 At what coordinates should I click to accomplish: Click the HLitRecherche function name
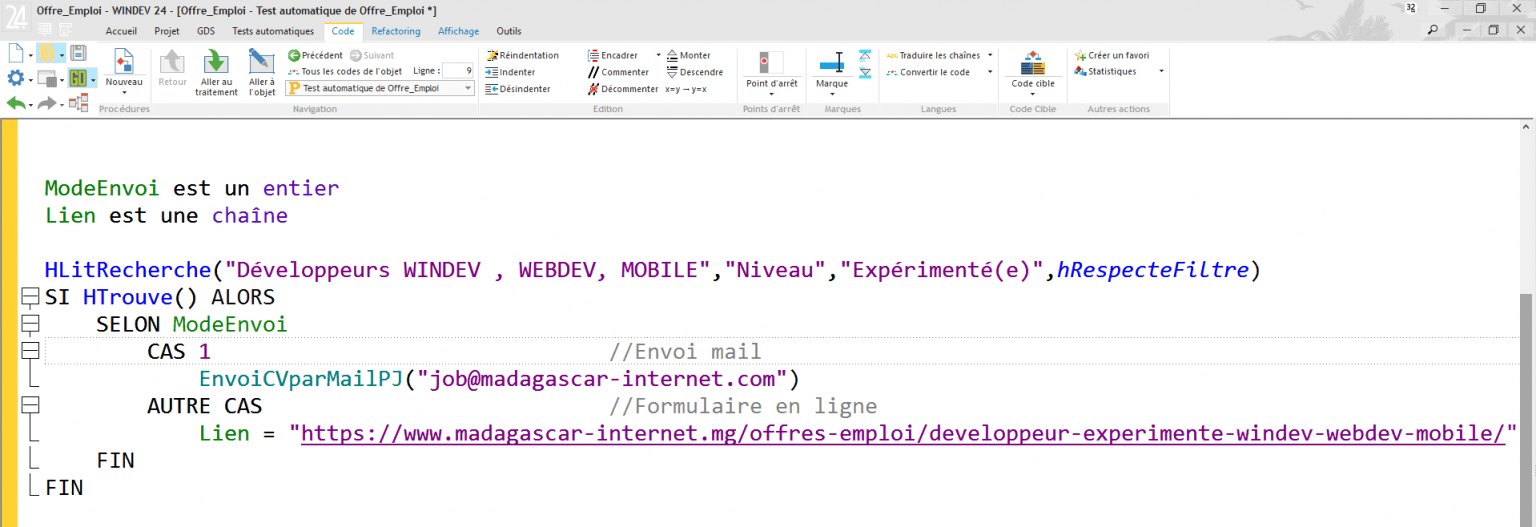click(128, 270)
